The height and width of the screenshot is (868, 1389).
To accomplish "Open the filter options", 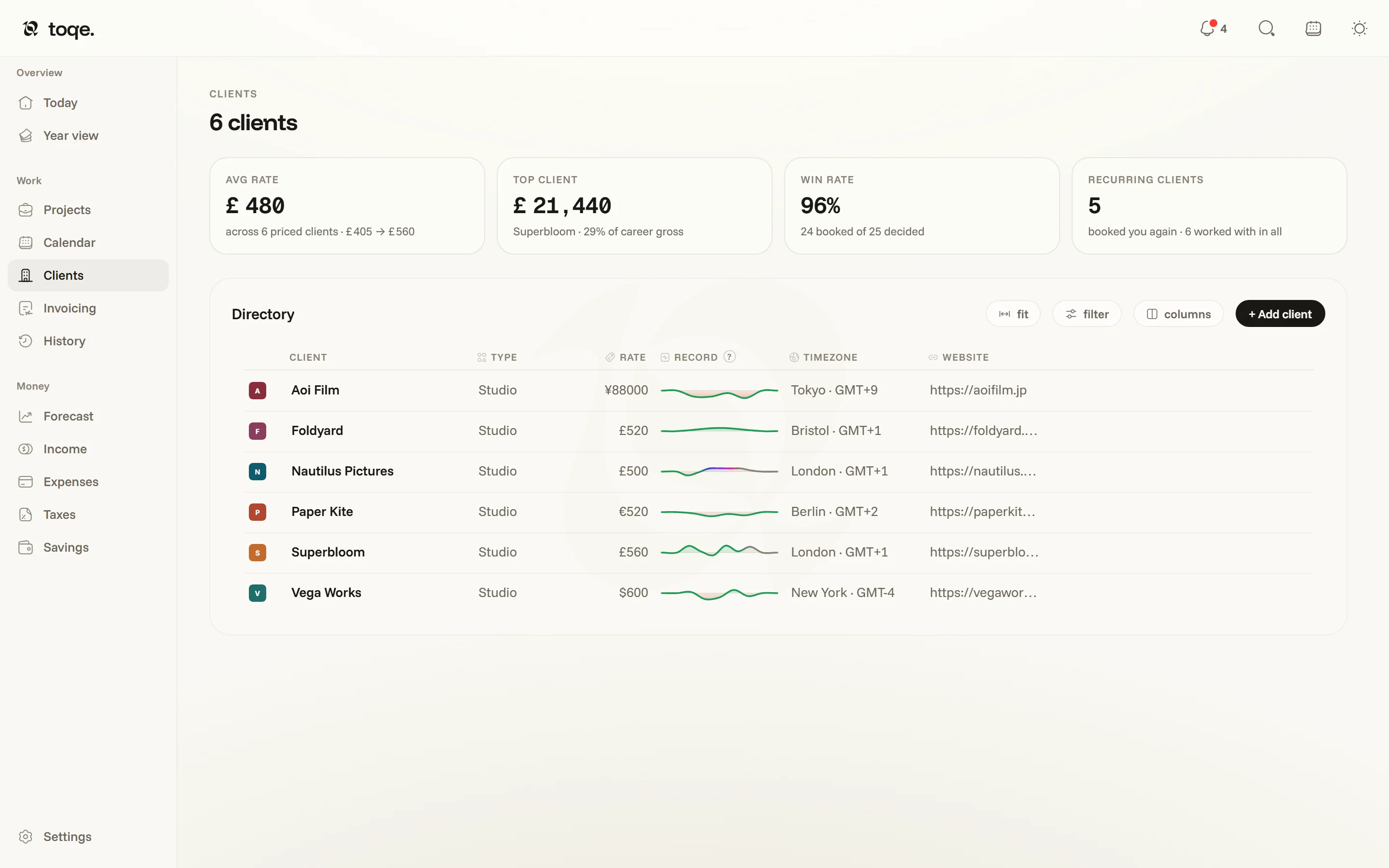I will 1087,314.
